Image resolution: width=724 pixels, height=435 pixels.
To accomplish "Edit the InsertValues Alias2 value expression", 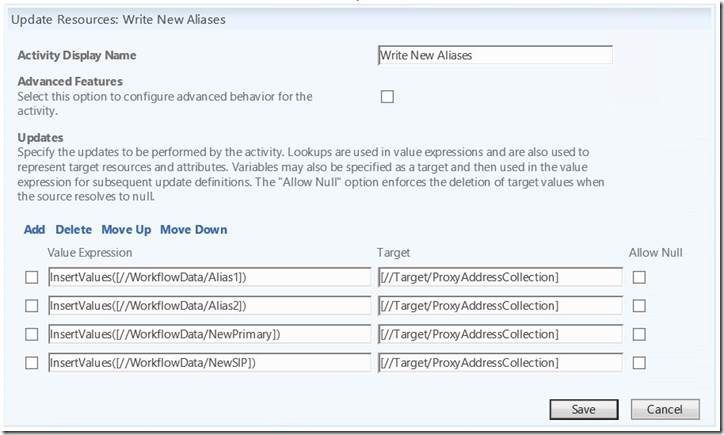I will coord(209,305).
